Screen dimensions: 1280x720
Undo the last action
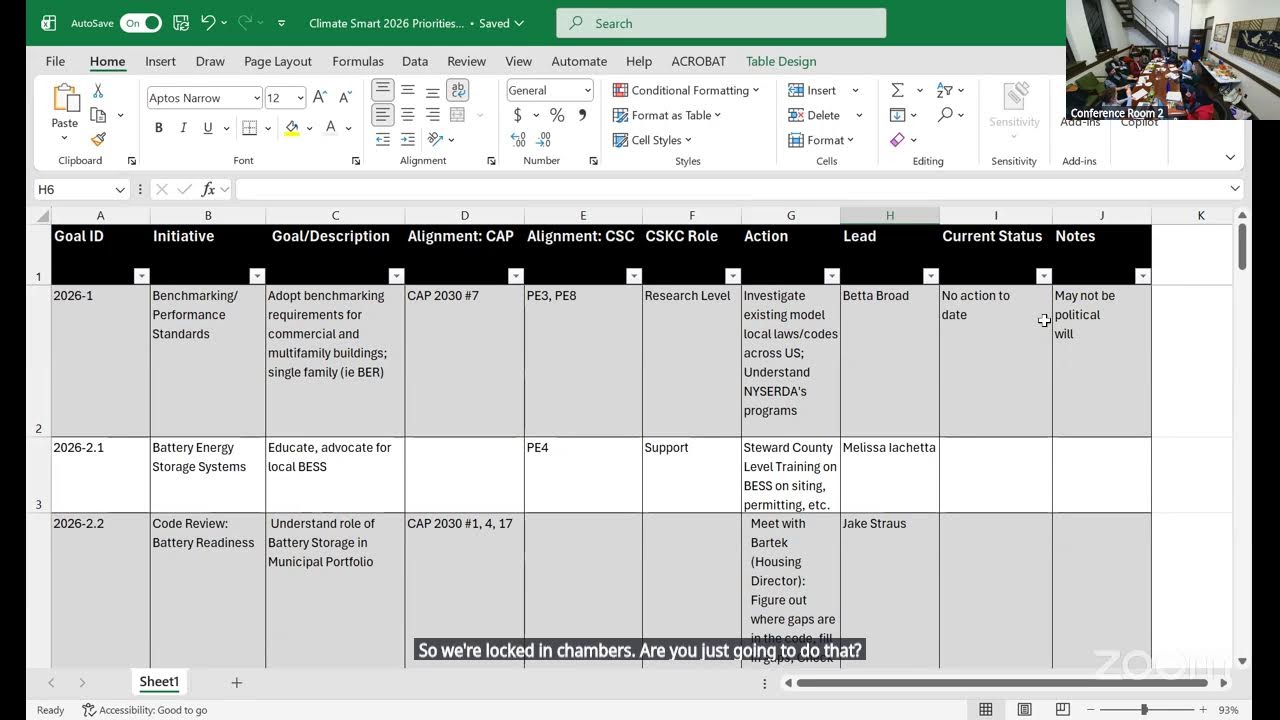[x=208, y=22]
